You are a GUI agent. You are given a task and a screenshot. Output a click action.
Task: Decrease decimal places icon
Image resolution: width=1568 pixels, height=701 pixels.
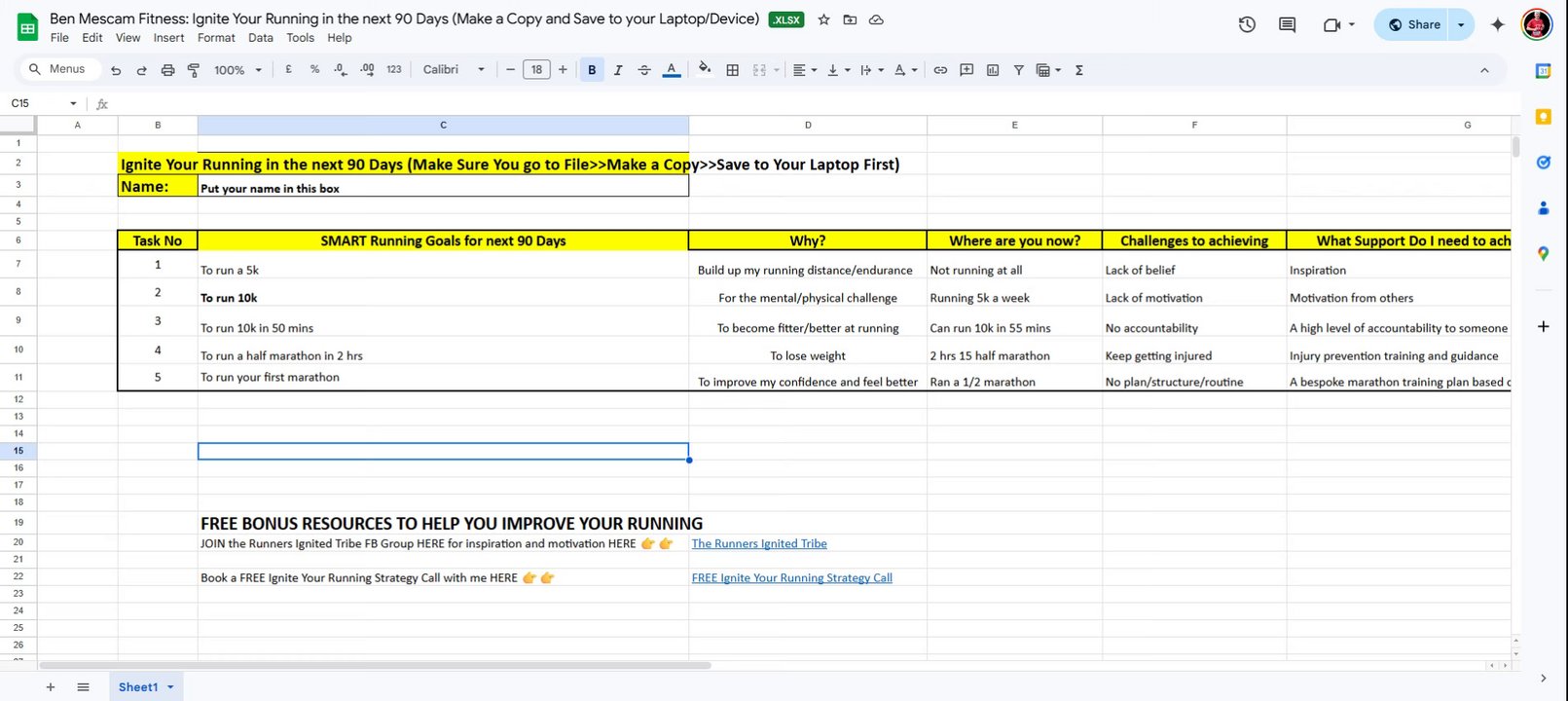coord(340,69)
